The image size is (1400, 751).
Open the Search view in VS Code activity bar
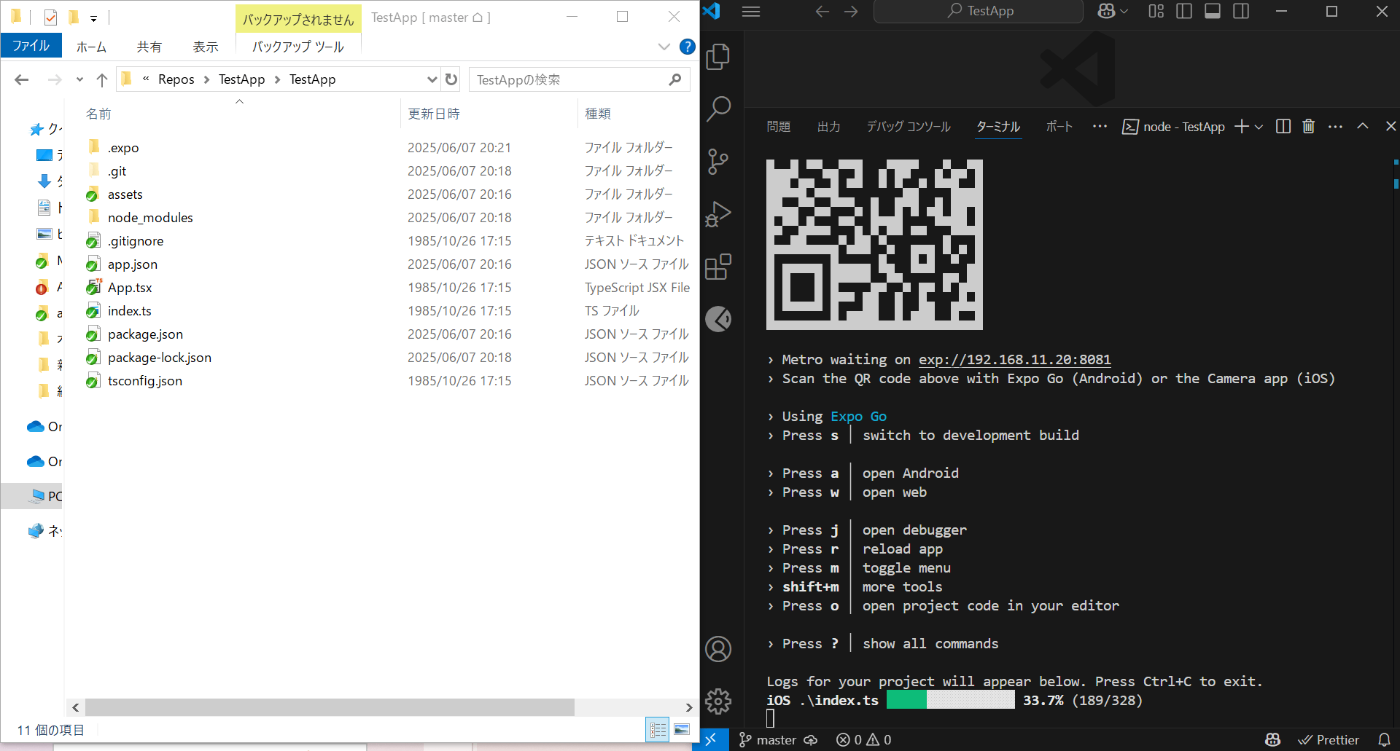point(718,109)
